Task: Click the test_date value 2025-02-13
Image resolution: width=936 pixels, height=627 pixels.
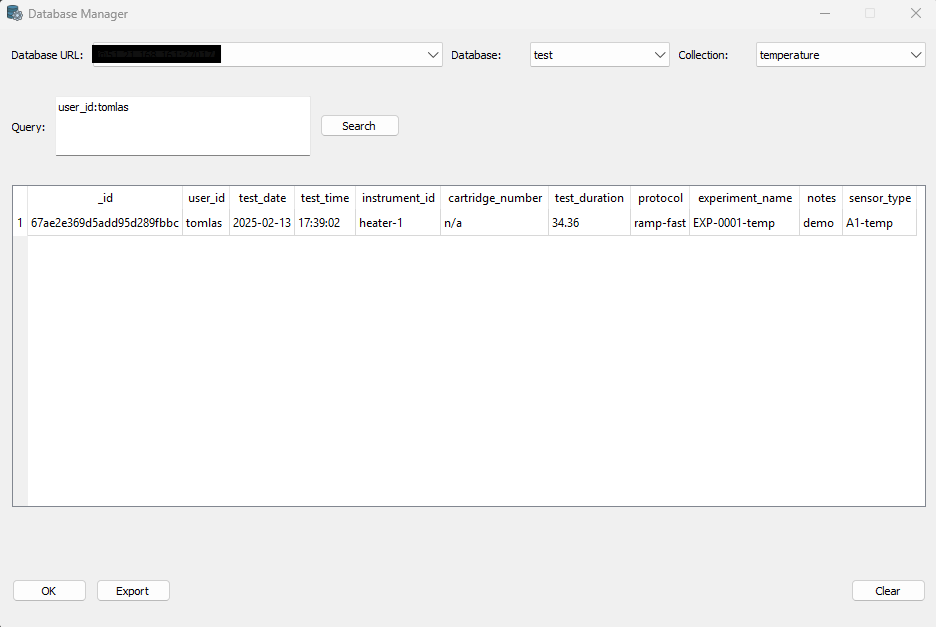Action: [x=262, y=222]
